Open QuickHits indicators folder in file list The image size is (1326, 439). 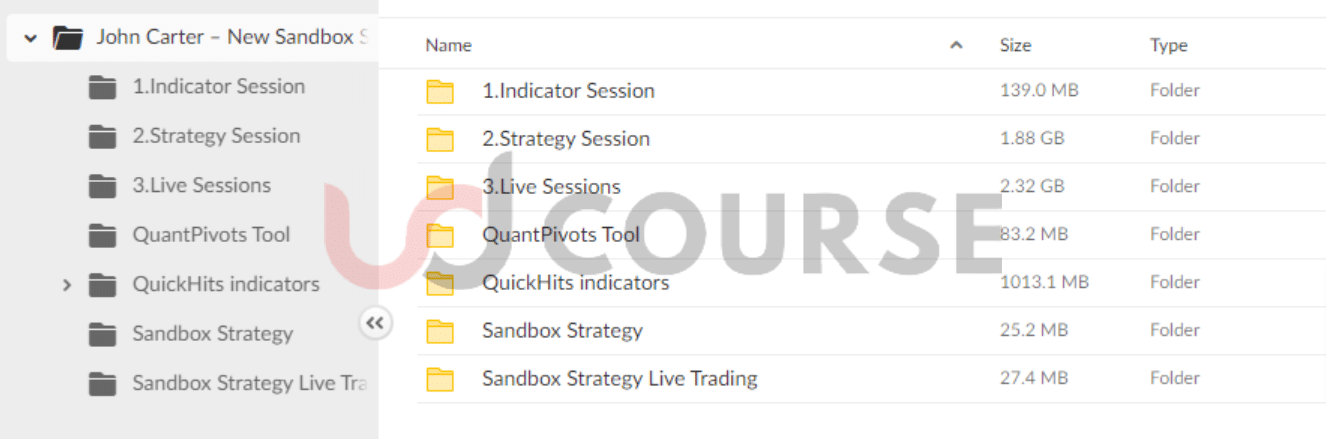point(575,283)
